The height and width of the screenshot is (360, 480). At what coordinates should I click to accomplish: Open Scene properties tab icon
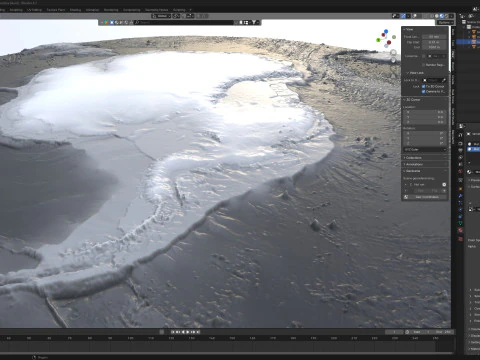(x=460, y=164)
